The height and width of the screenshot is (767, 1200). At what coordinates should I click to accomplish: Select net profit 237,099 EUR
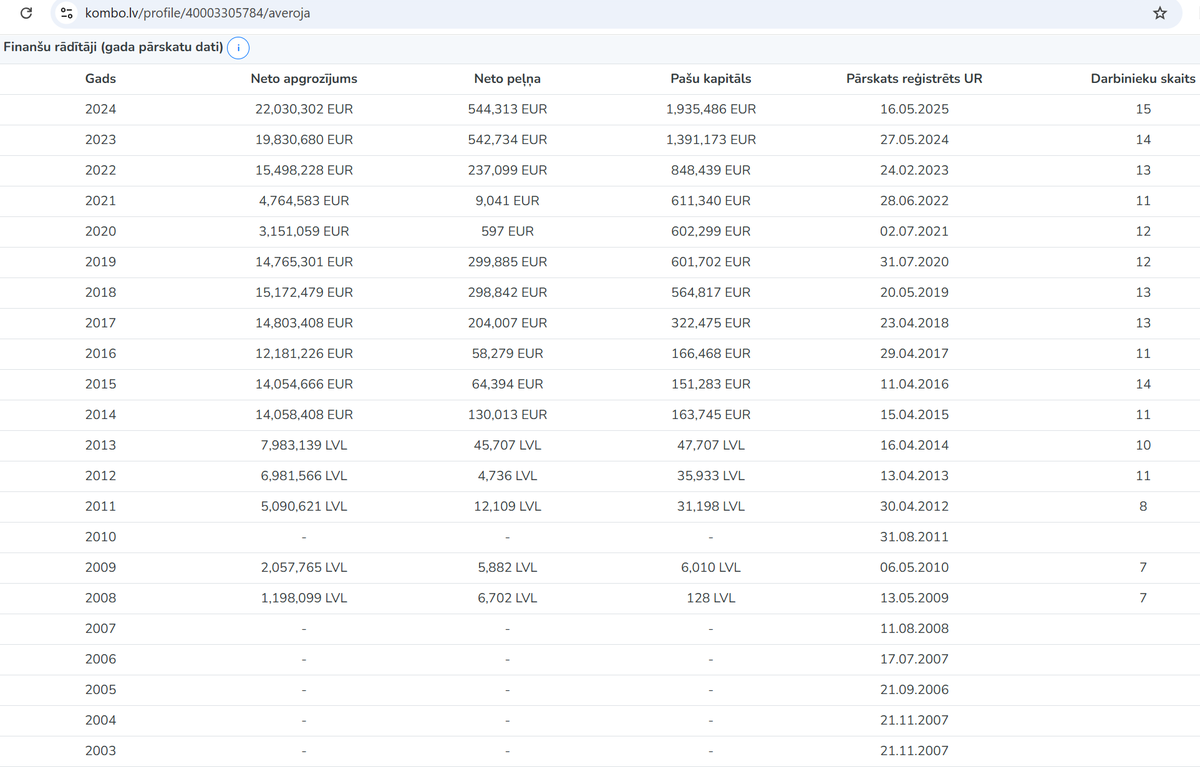tap(507, 170)
